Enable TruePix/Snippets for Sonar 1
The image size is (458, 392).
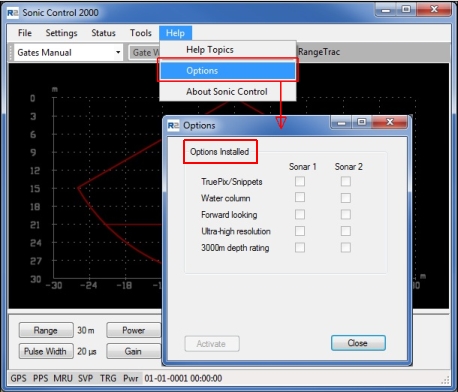(x=300, y=181)
